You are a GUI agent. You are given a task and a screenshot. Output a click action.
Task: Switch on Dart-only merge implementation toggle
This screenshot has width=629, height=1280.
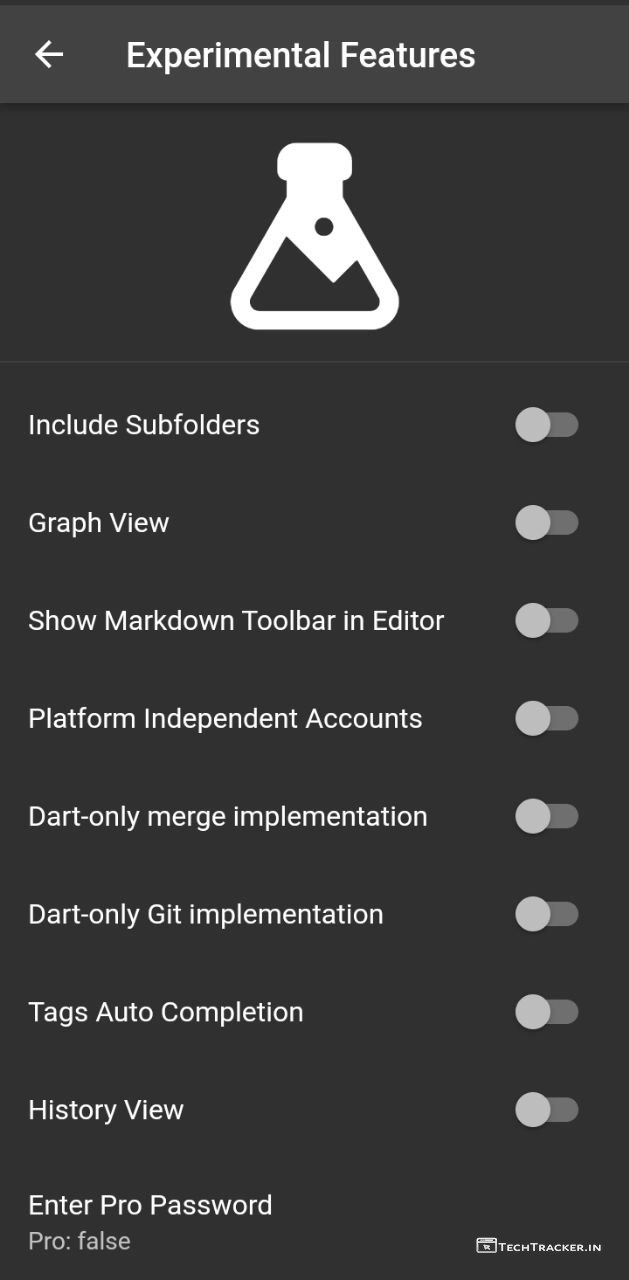[x=546, y=817]
